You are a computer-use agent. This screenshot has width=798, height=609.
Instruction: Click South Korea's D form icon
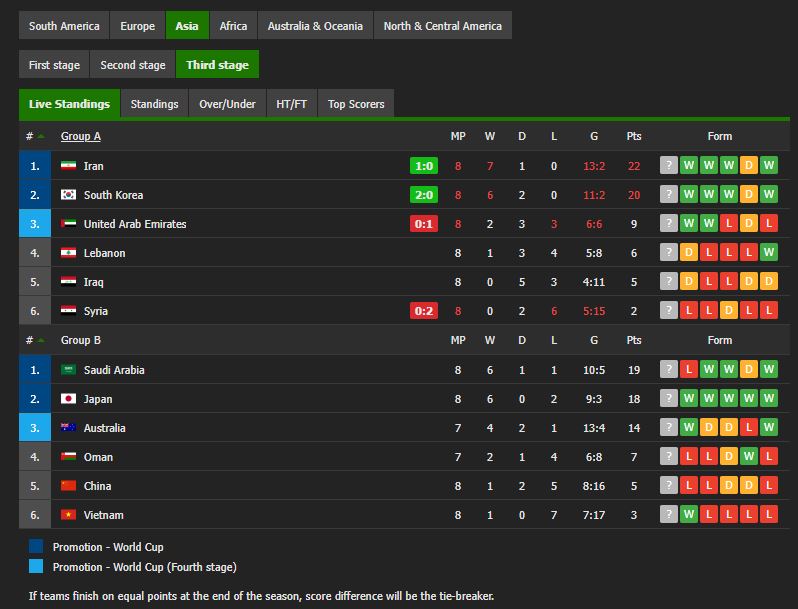tap(749, 194)
